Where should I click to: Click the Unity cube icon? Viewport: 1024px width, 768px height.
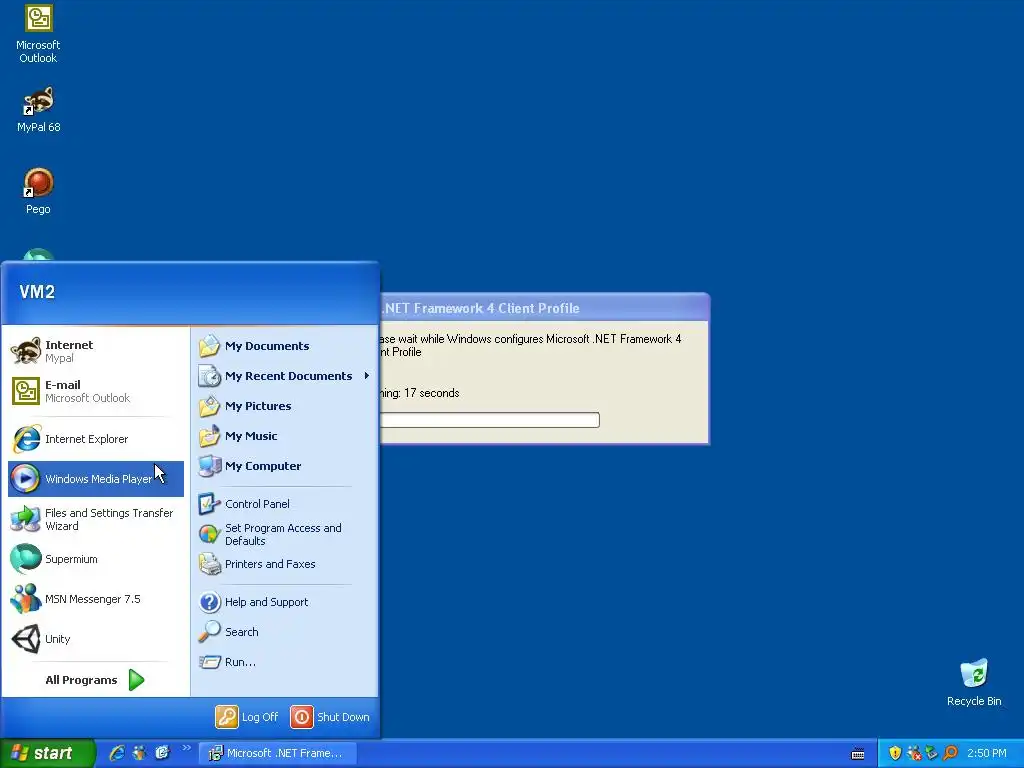tap(25, 639)
